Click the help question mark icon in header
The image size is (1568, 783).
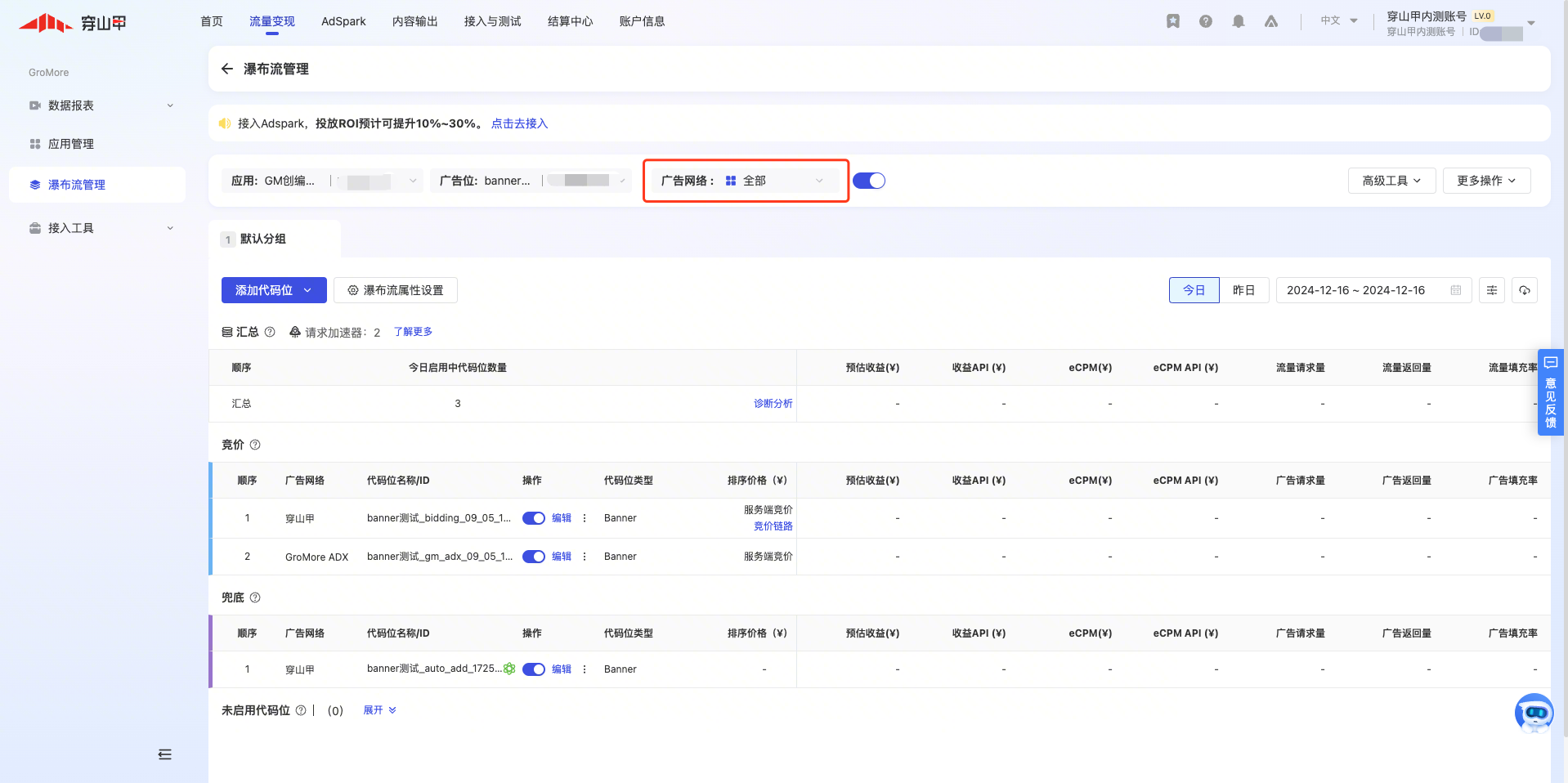pyautogui.click(x=1205, y=21)
